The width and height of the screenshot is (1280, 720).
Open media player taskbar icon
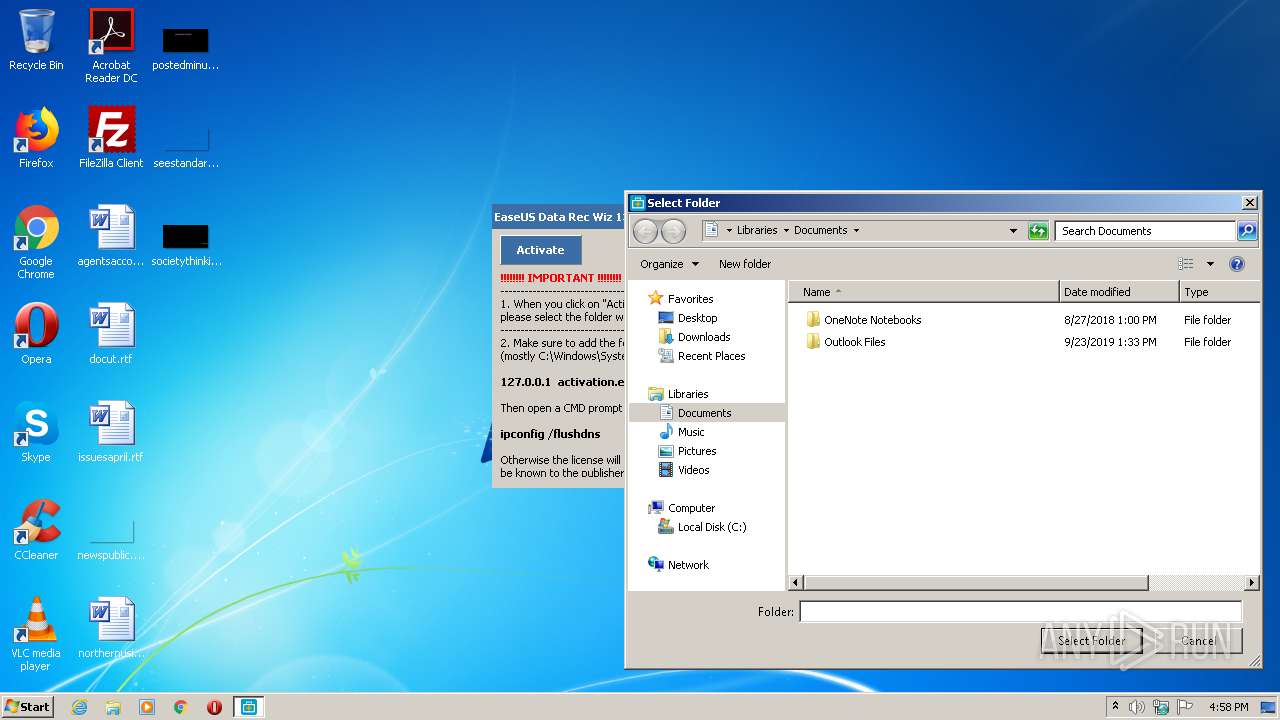pyautogui.click(x=147, y=707)
